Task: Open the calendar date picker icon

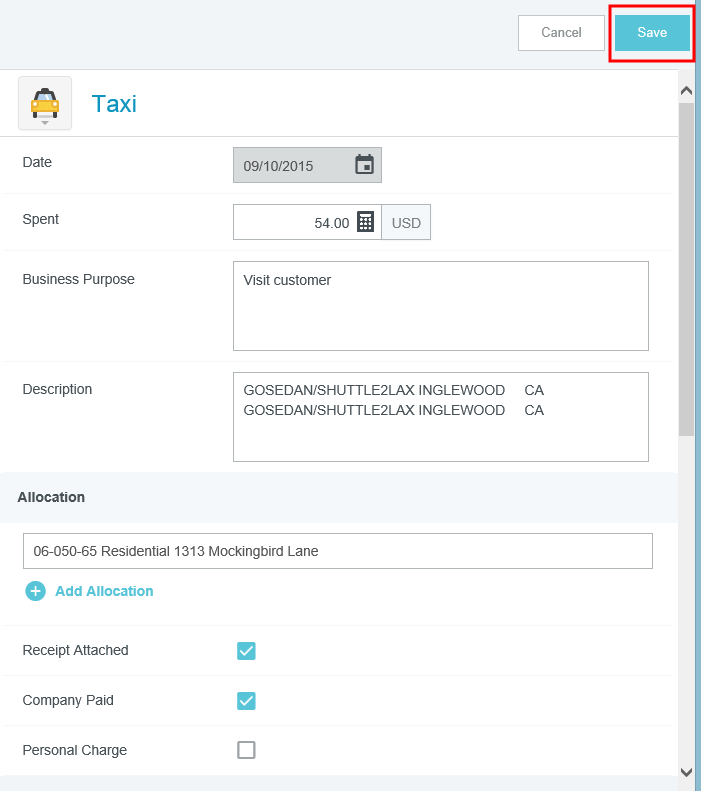Action: (364, 164)
